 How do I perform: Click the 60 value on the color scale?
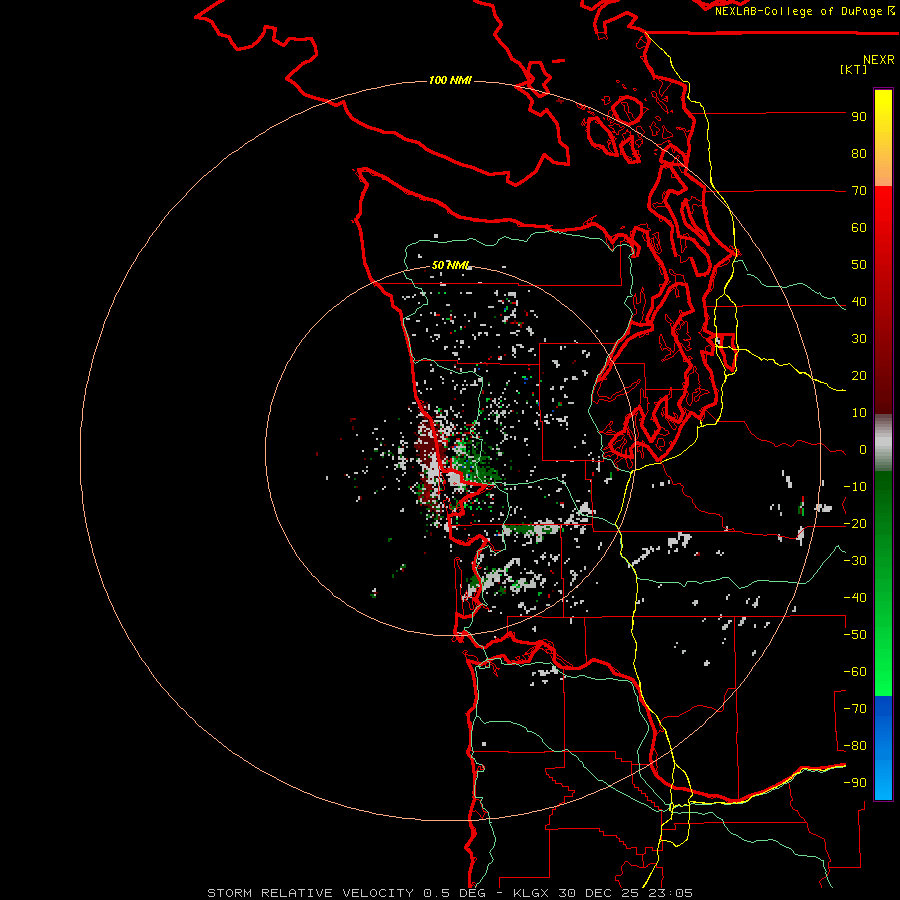tap(859, 228)
